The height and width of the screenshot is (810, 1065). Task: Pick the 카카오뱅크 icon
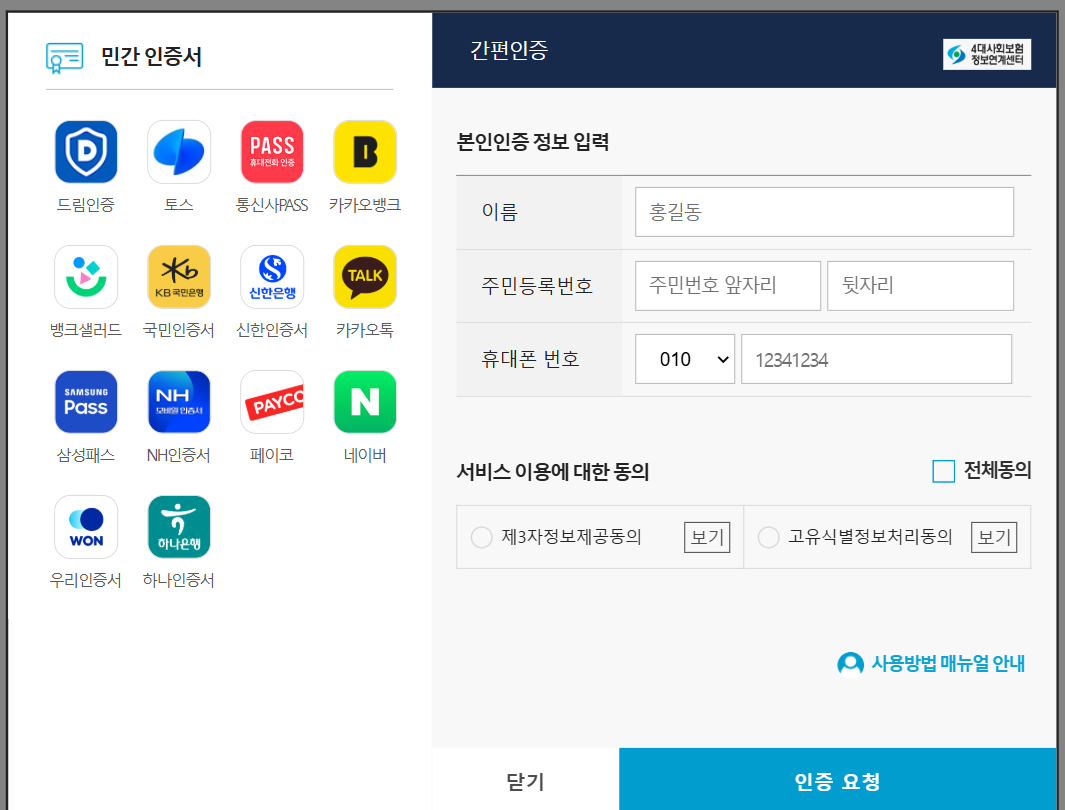coord(365,152)
